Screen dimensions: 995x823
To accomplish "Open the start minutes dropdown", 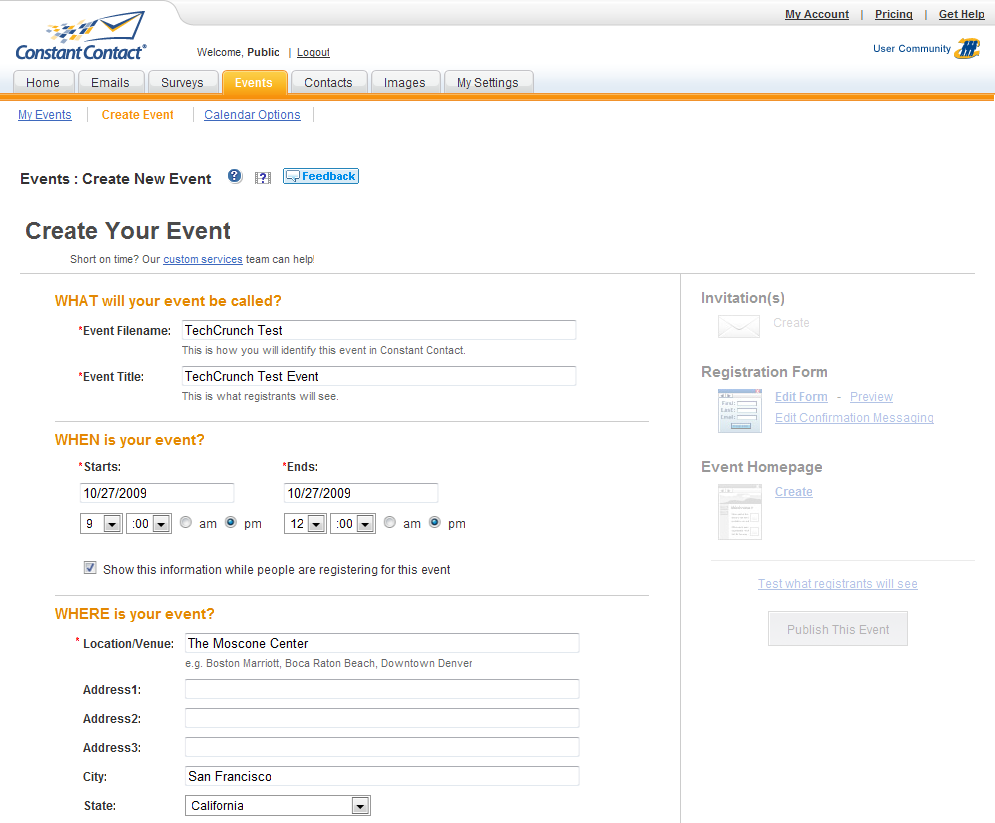I will pos(148,523).
